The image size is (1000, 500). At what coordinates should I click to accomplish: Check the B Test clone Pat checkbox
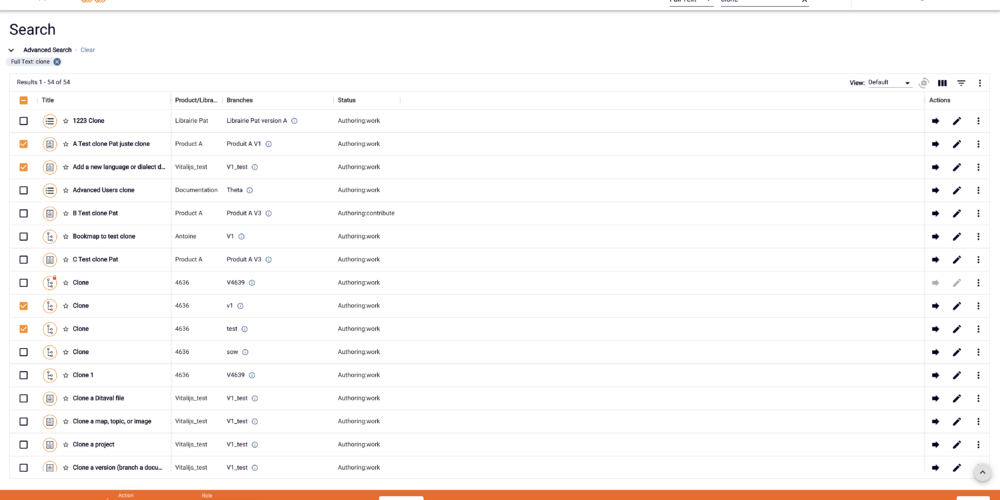[x=24, y=214]
